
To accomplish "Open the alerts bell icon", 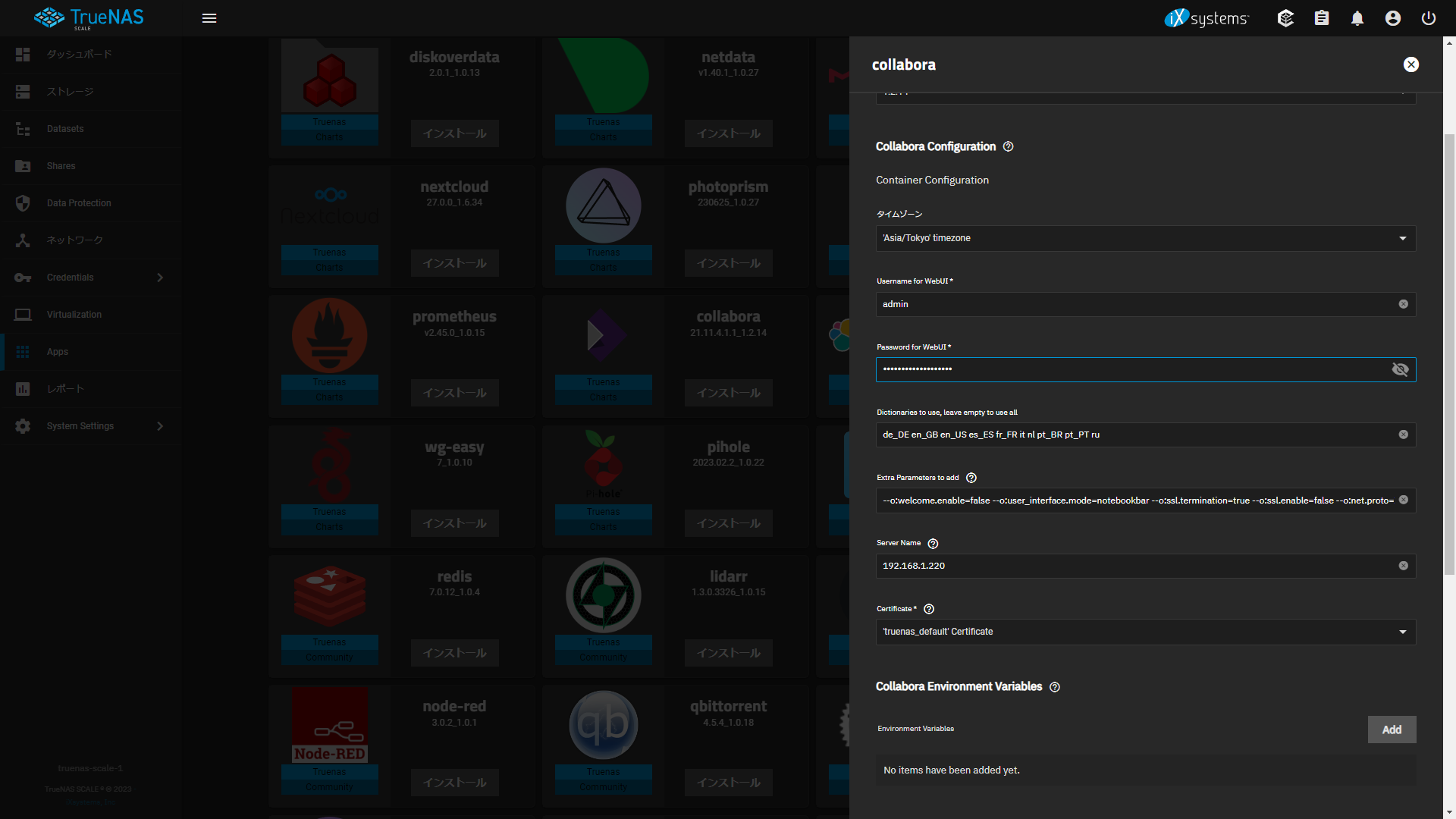I will click(1357, 18).
